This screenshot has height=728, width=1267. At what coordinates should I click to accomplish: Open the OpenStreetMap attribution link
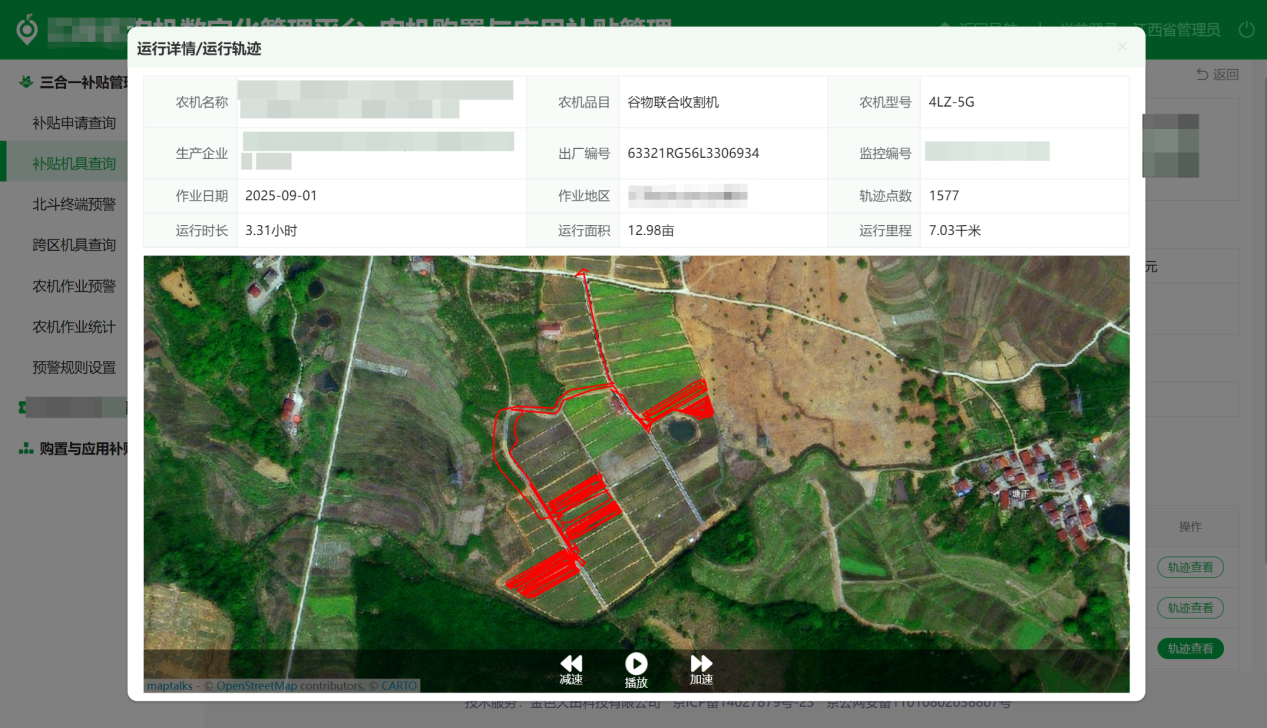click(257, 686)
